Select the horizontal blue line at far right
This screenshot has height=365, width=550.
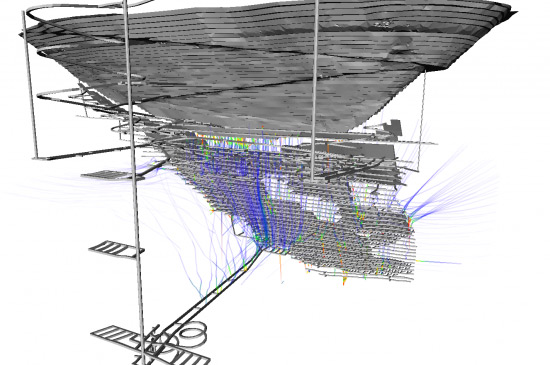438,262
